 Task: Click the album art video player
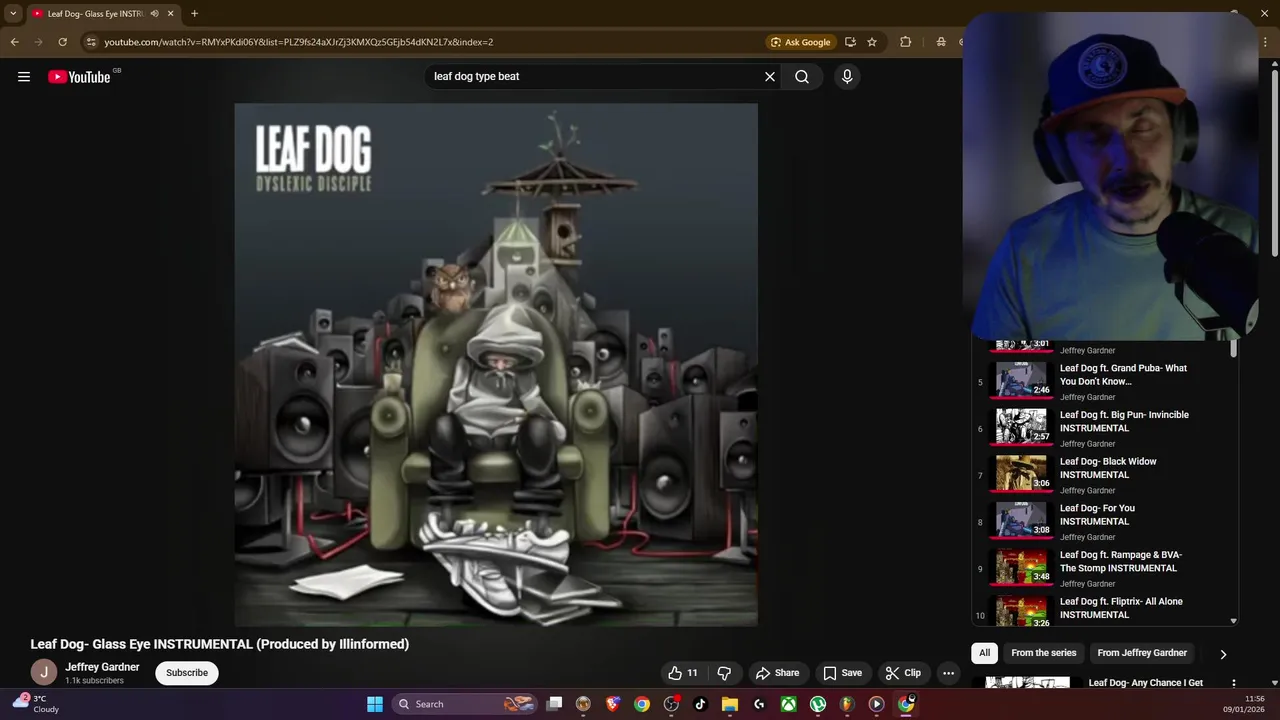click(x=496, y=365)
